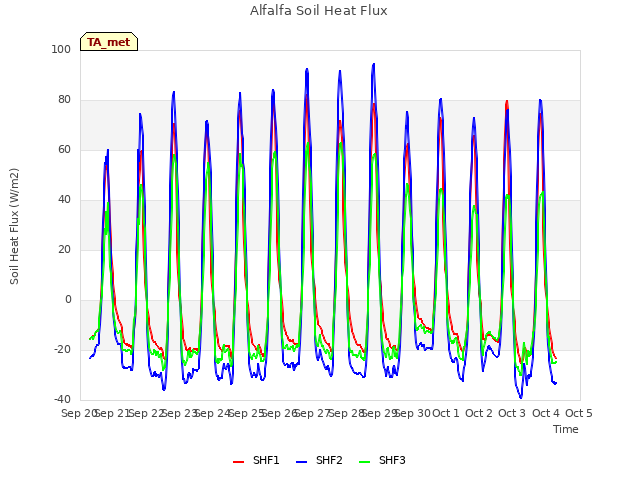Click the blue SHF2 legend color marker

click(301, 462)
